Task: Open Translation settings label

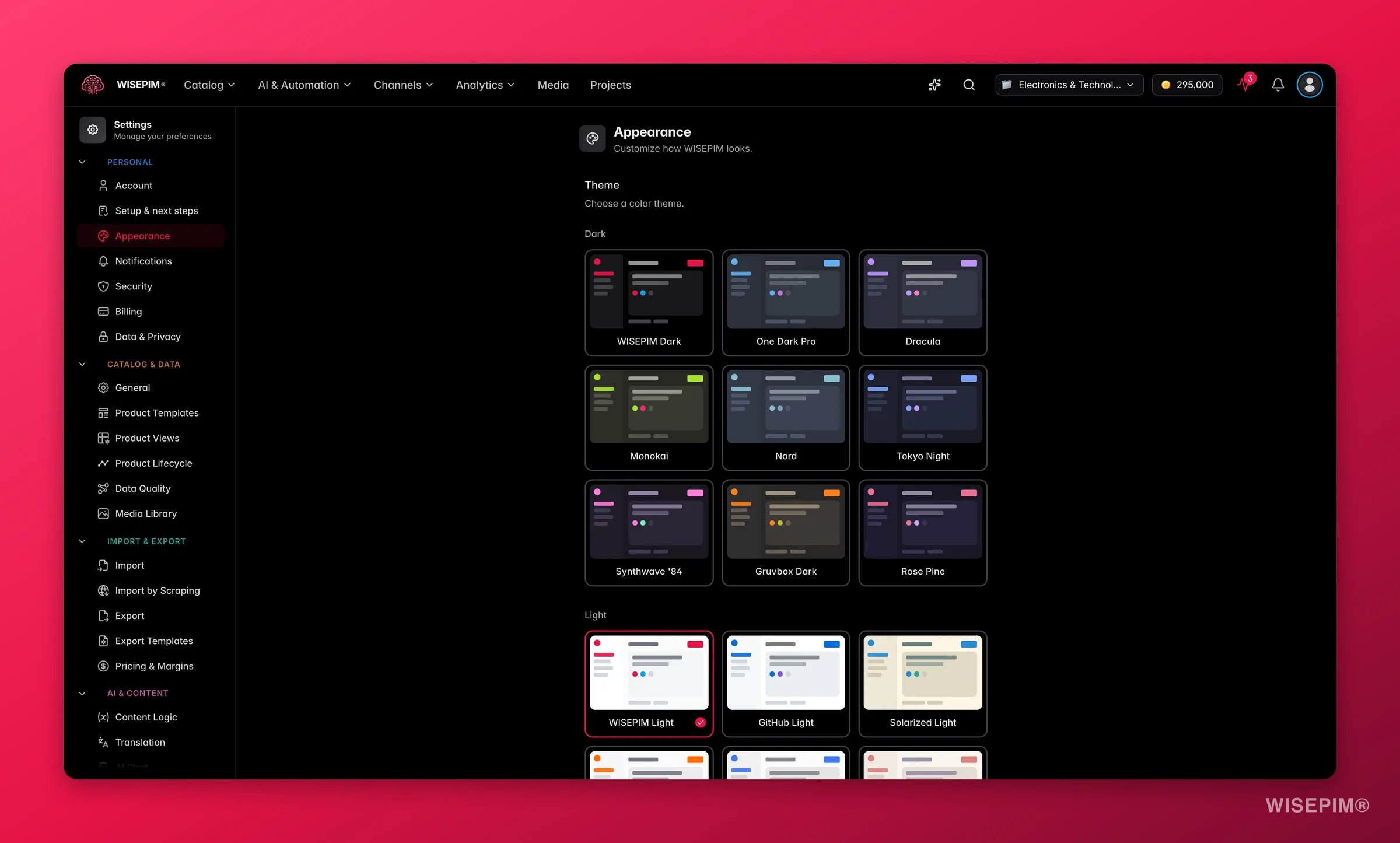Action: coord(140,742)
